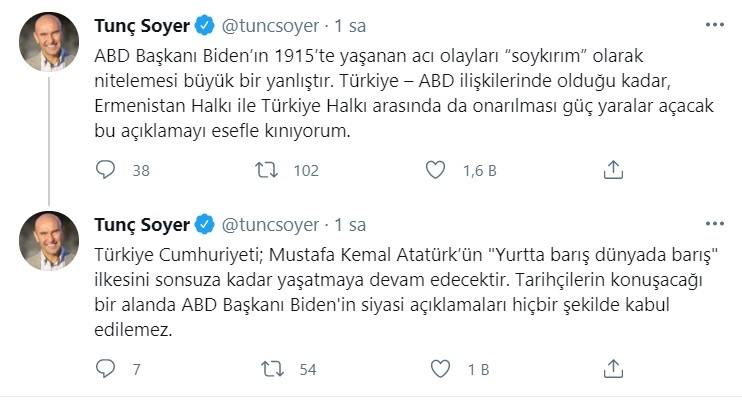Click @tuncsoyer handle on second tweet
This screenshot has height=406, width=742.
tap(273, 222)
